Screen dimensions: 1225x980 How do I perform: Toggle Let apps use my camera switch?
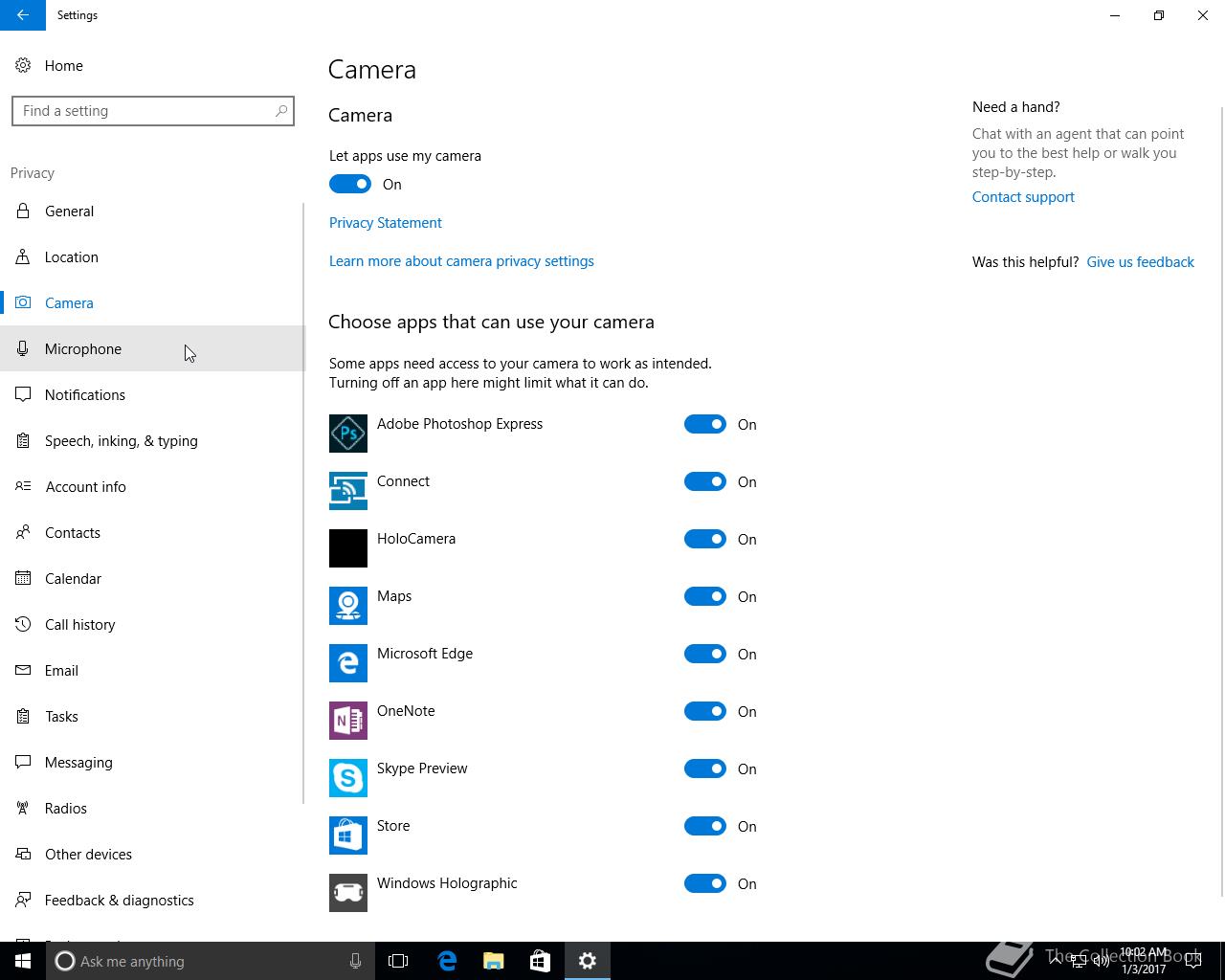point(350,184)
